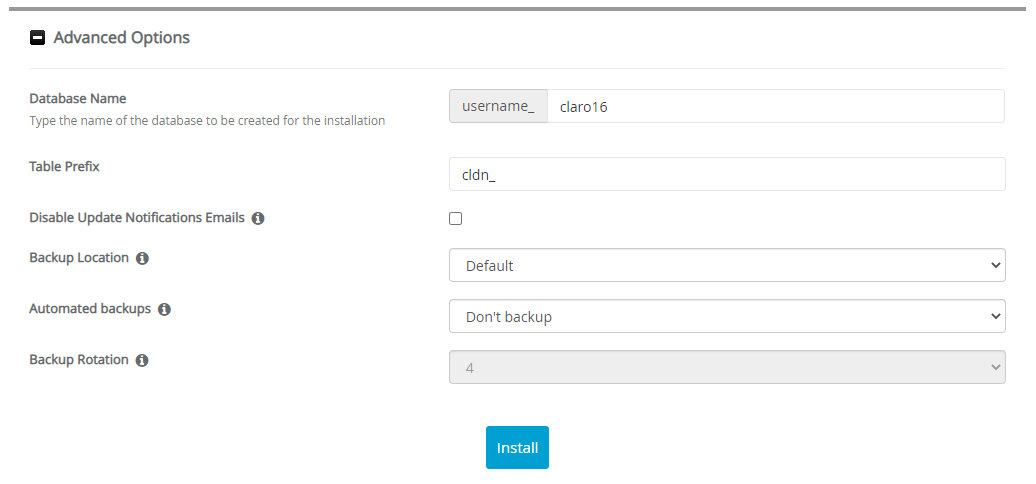This screenshot has height=484, width=1036.
Task: Tick the Disable Update Notifications Emails checkbox
Action: pos(456,218)
